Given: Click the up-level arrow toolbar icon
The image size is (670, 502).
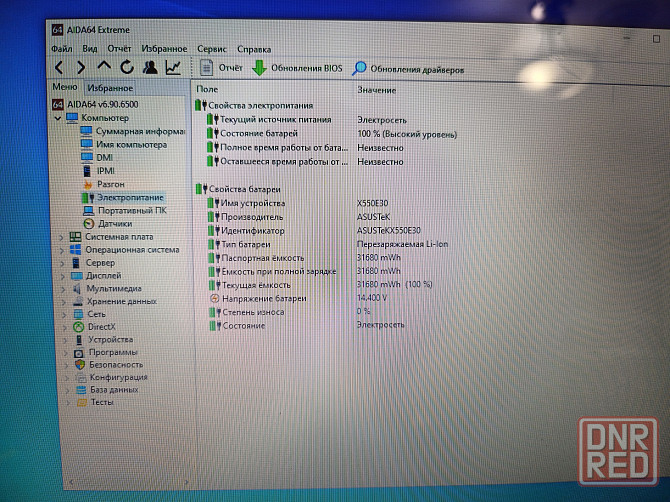Looking at the screenshot, I should (x=104, y=66).
